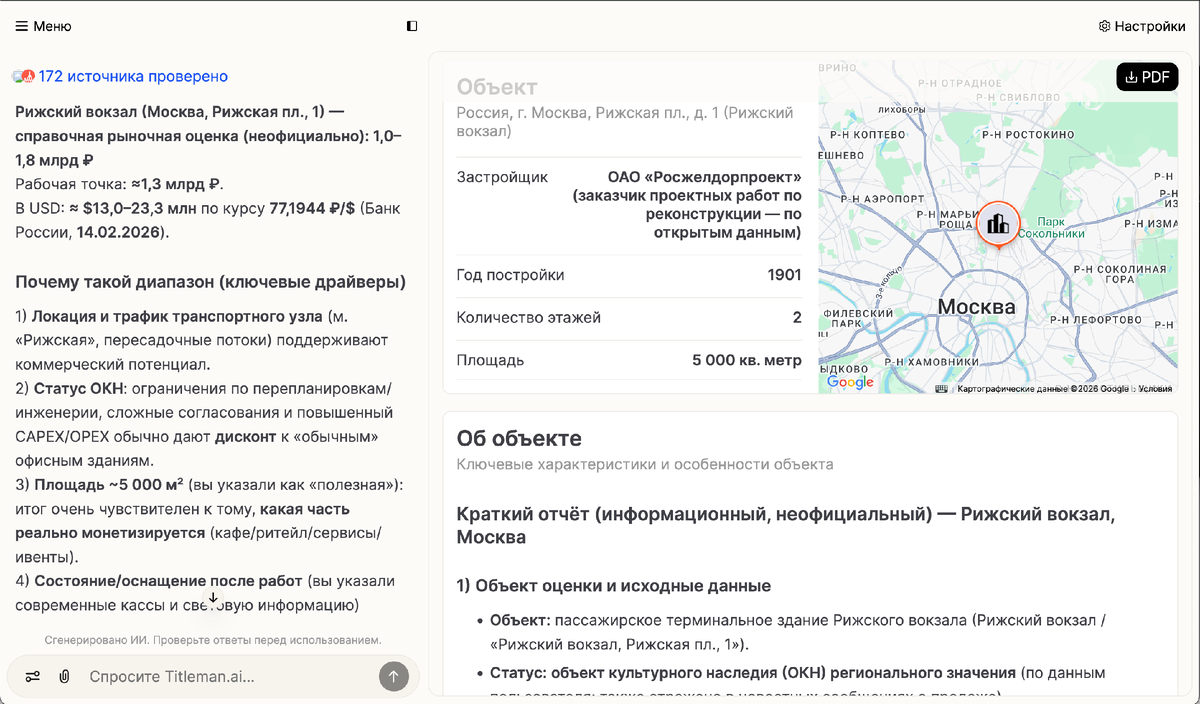Viewport: 1200px width, 704px height.
Task: Open the Меню hamburger menu
Action: click(x=43, y=26)
